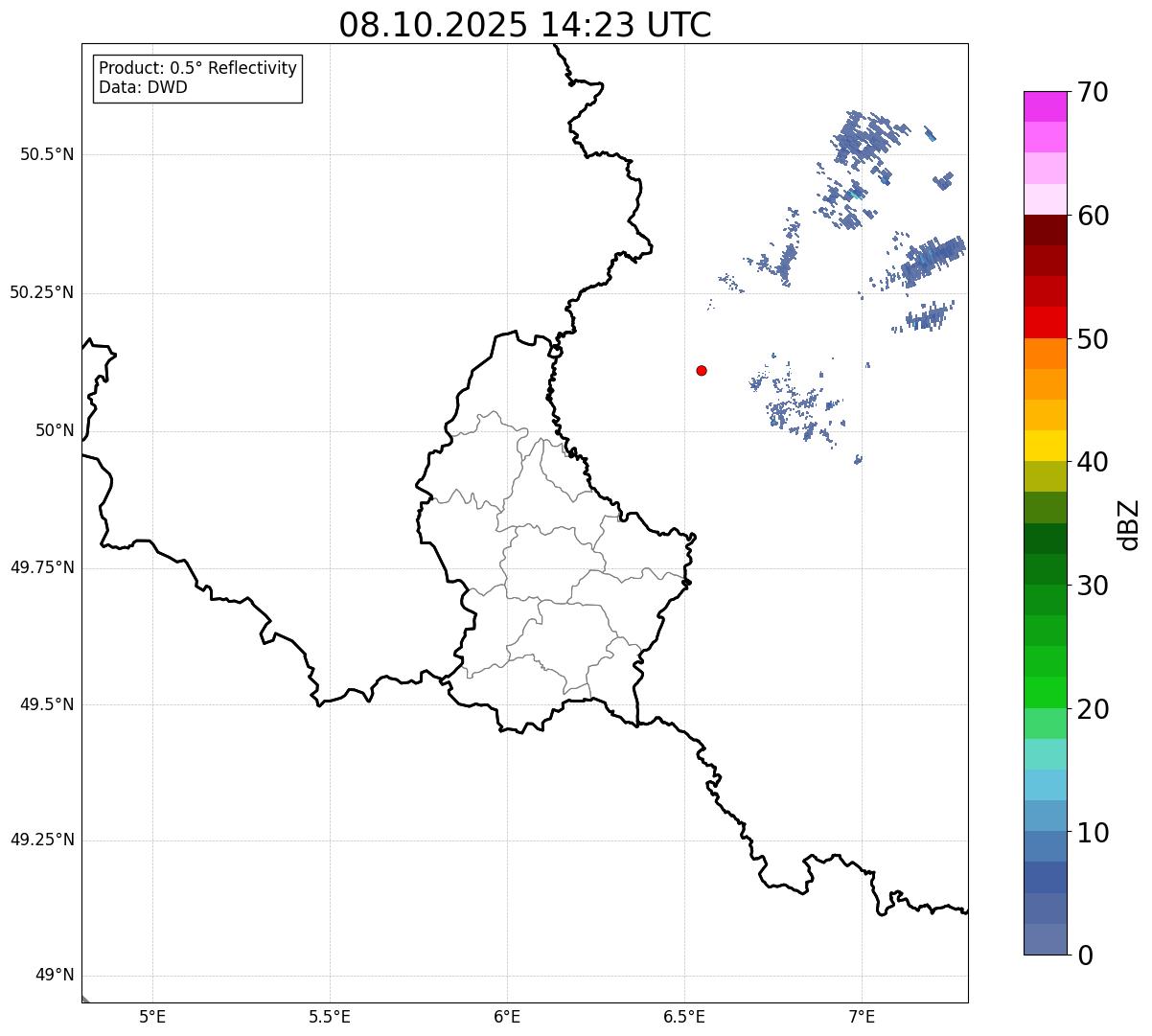The width and height of the screenshot is (1152, 1036).
Task: Click the colorbar tick label 50
Action: tap(1093, 339)
